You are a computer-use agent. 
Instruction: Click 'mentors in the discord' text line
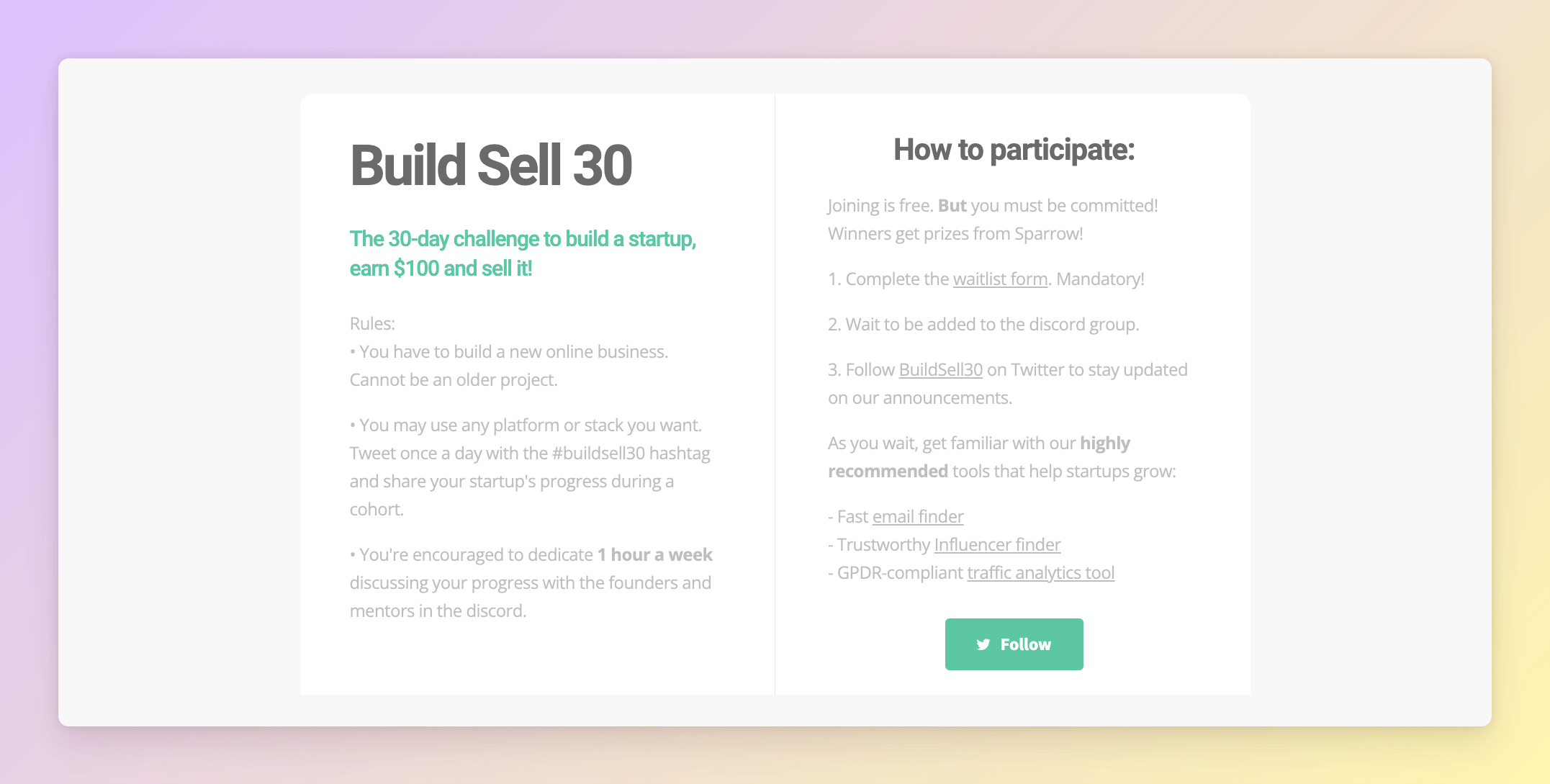coord(438,611)
